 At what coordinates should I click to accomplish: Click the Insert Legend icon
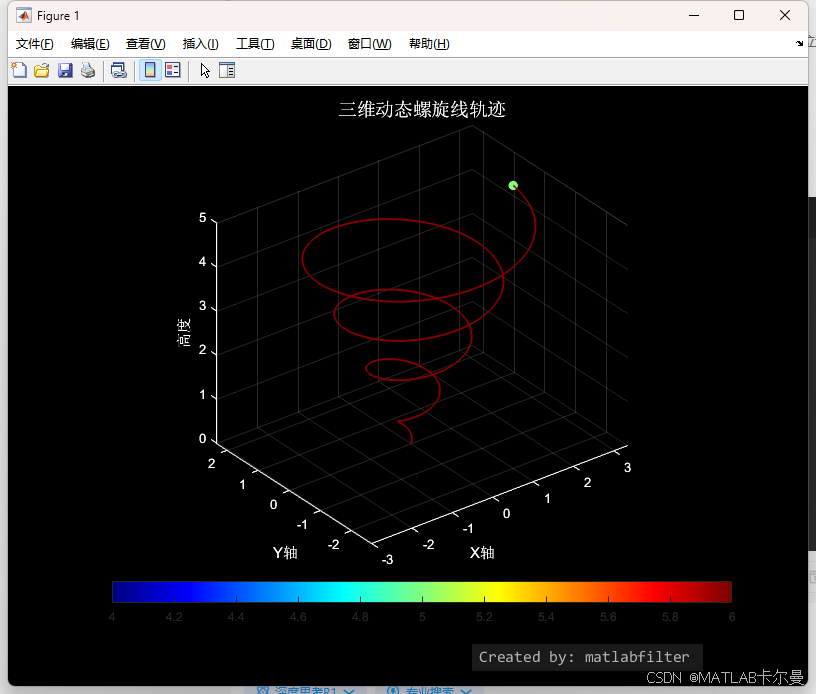click(x=172, y=70)
